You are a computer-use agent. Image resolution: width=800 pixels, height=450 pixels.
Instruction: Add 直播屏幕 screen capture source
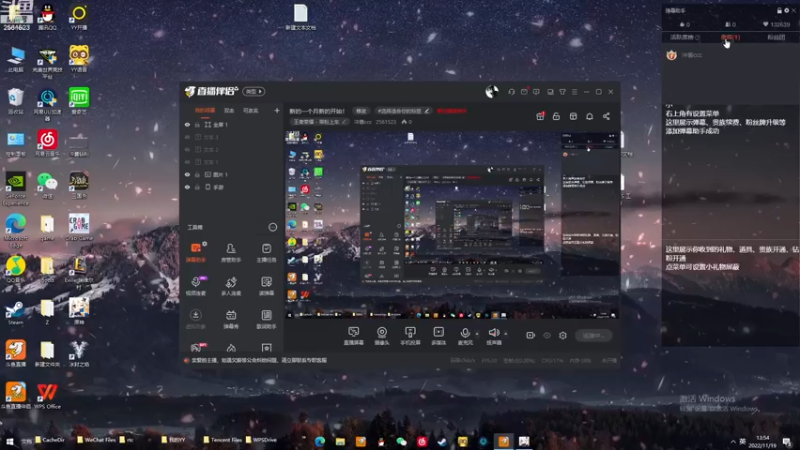[x=354, y=336]
